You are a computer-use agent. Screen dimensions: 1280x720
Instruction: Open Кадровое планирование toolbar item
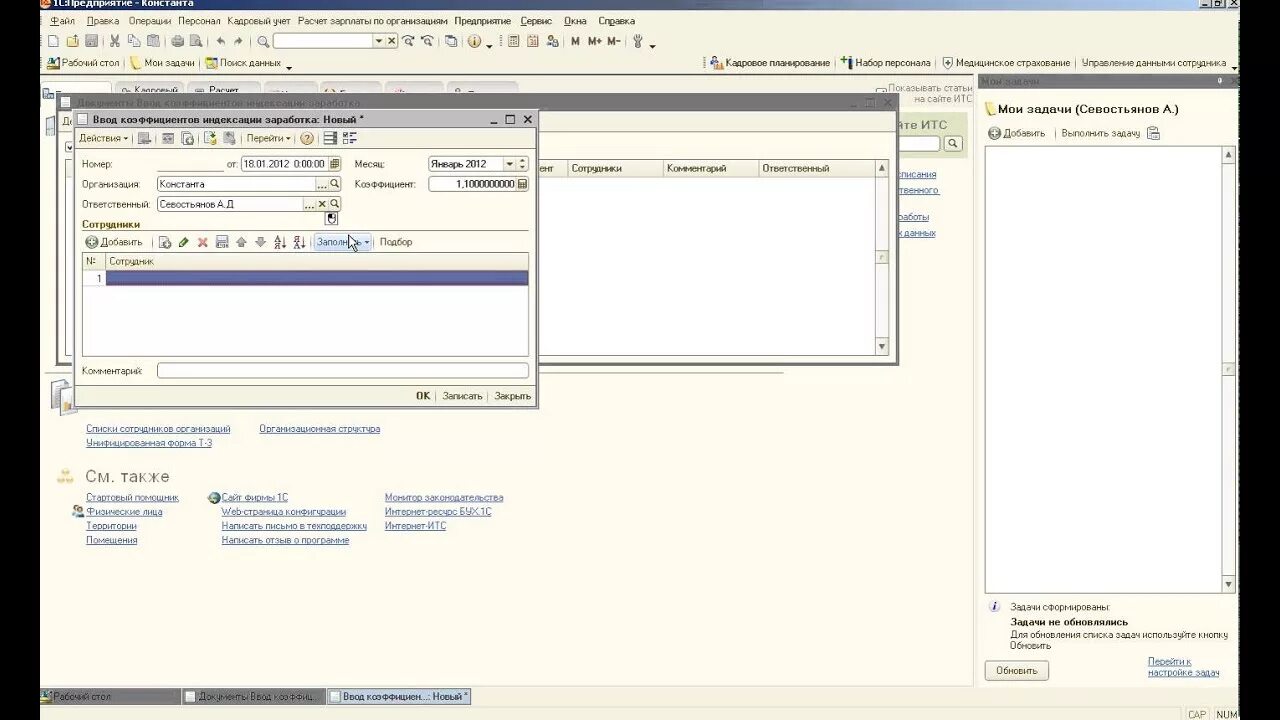coord(770,63)
